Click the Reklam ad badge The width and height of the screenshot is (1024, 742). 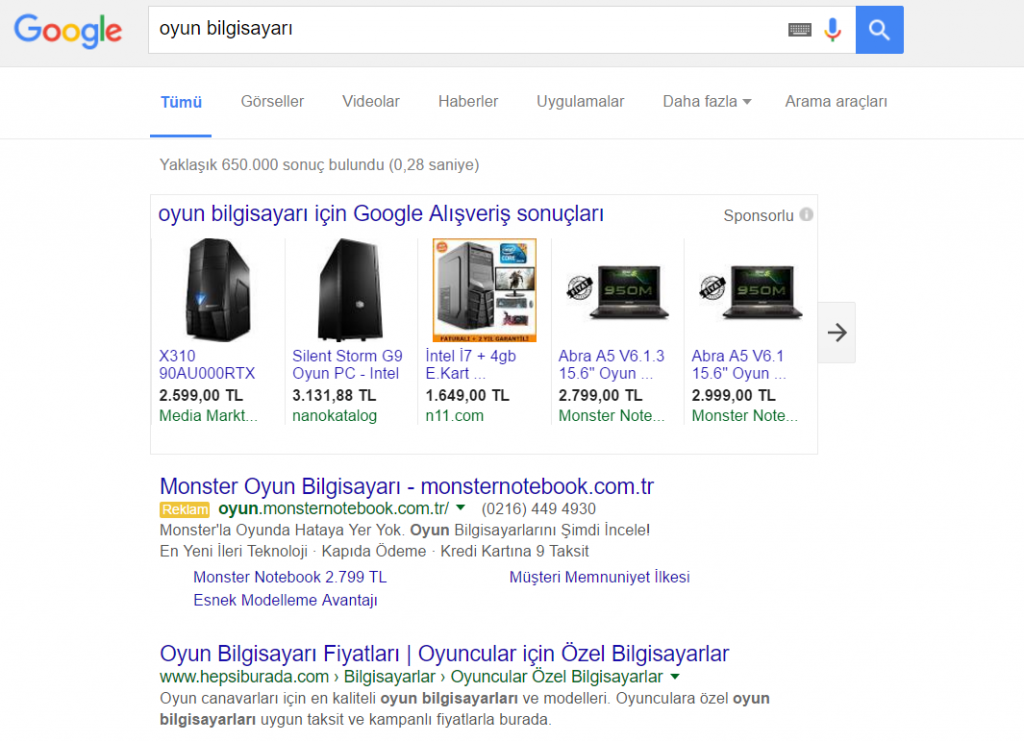coord(185,509)
